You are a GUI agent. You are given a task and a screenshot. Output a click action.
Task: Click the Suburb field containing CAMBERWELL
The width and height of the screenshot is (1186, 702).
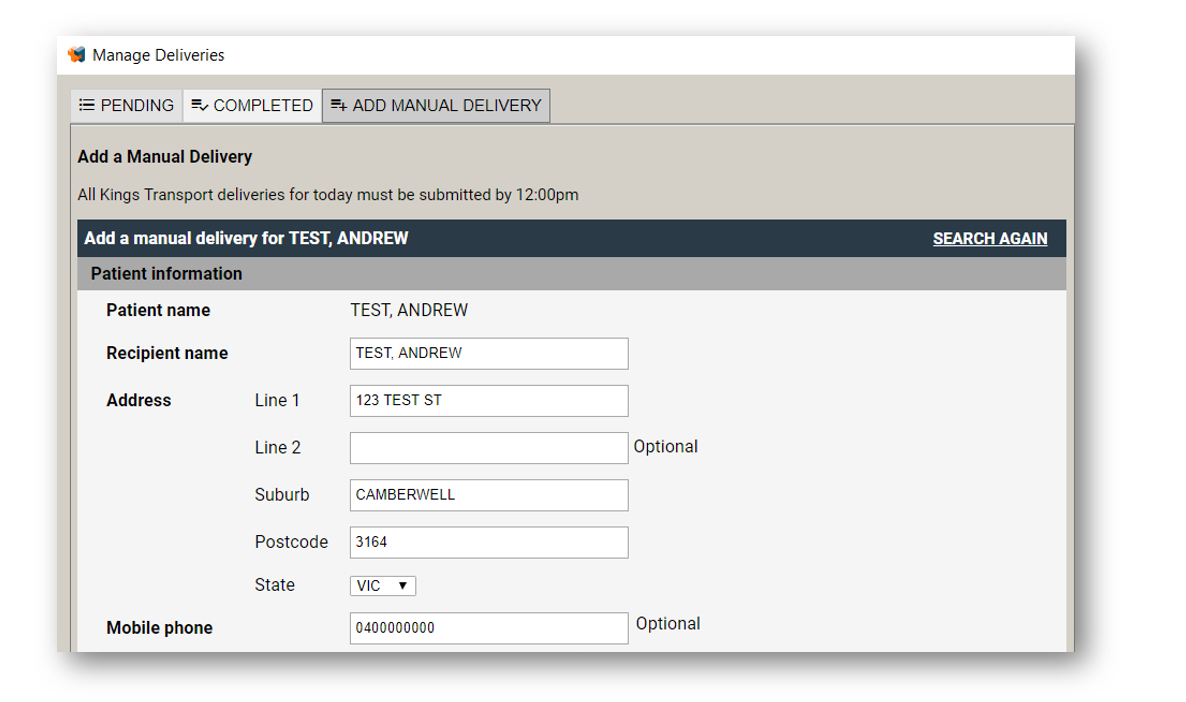[489, 495]
